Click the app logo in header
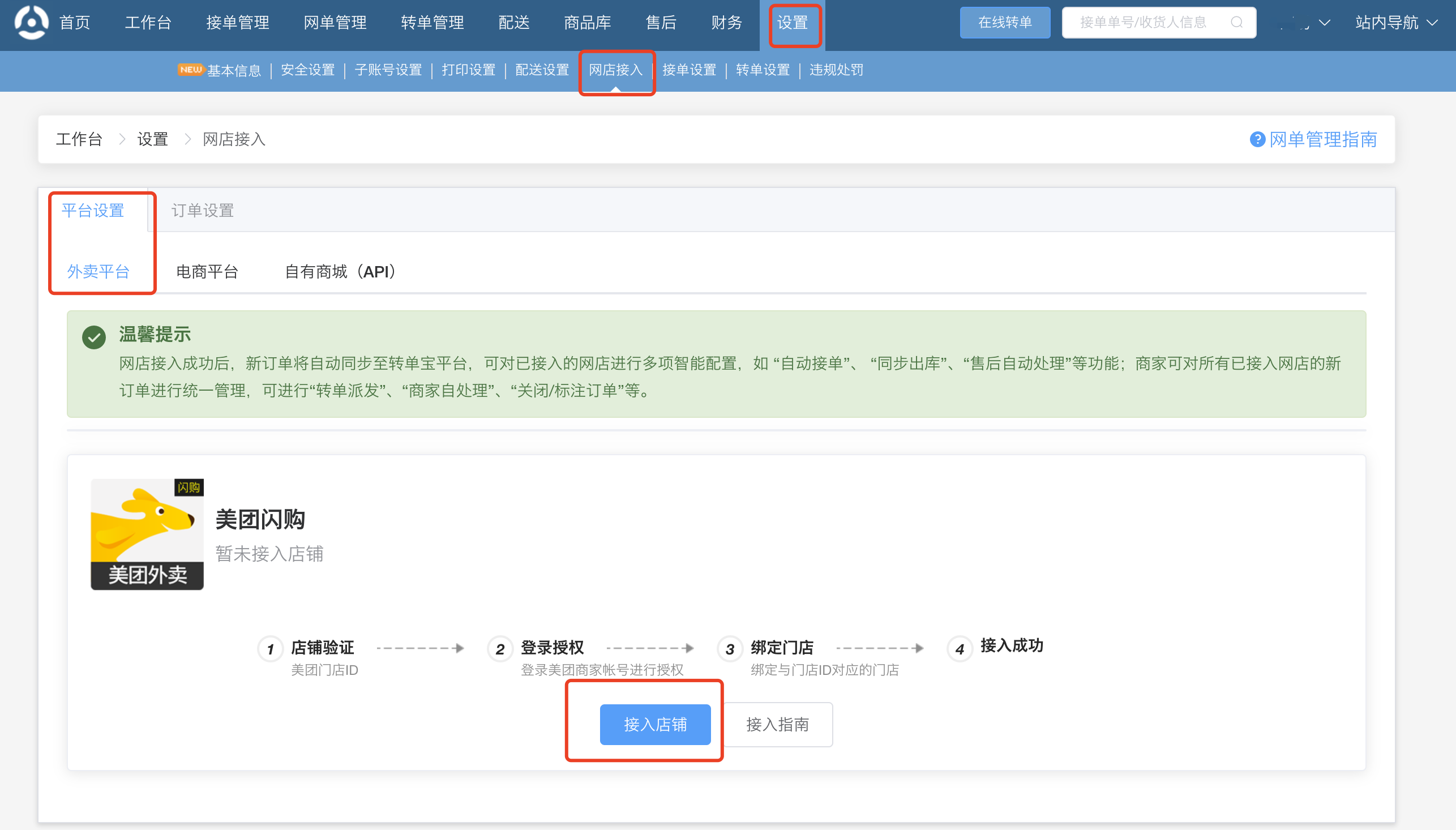 [x=31, y=22]
